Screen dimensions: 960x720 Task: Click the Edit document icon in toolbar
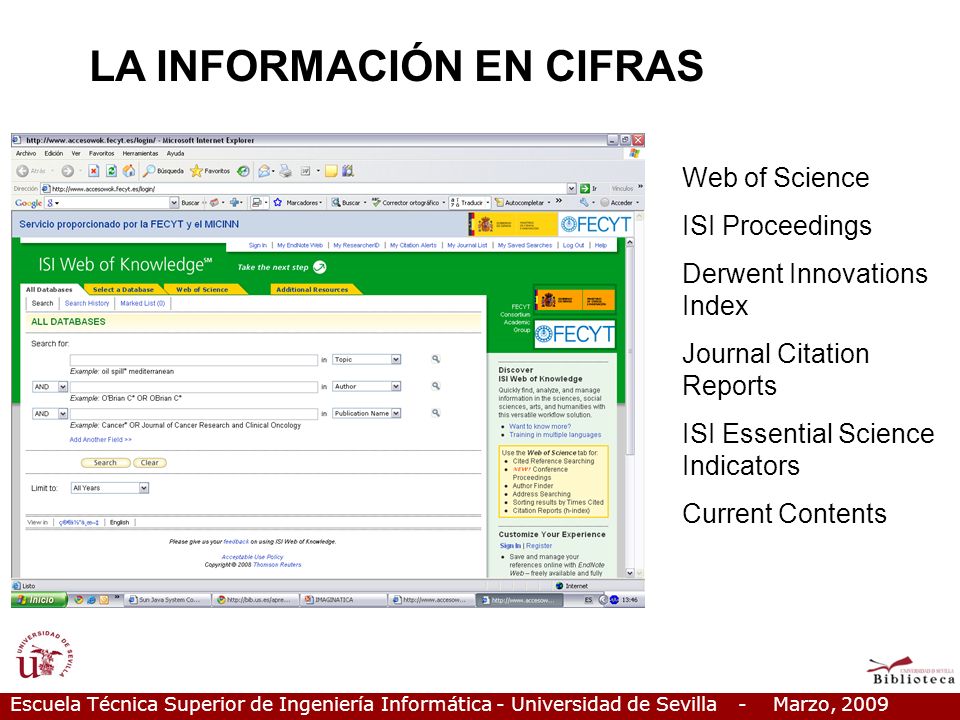tap(306, 171)
